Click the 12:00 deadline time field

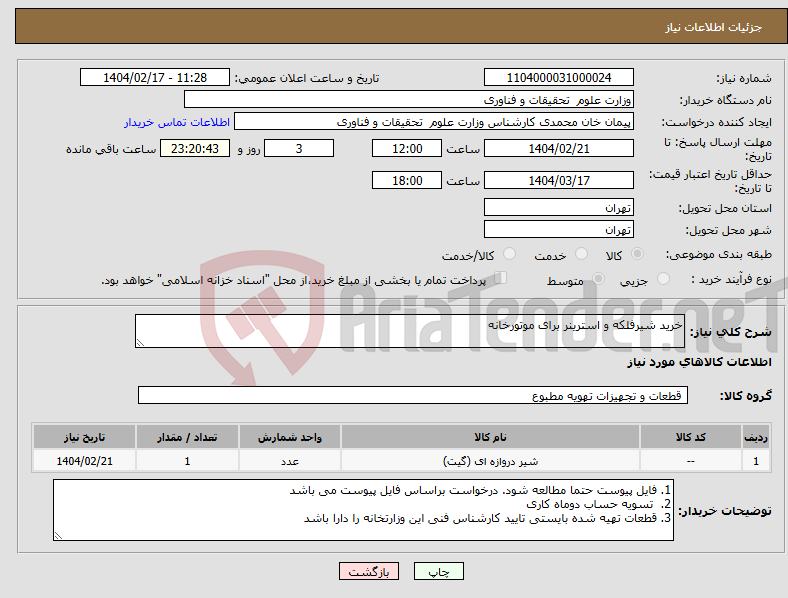pyautogui.click(x=407, y=148)
